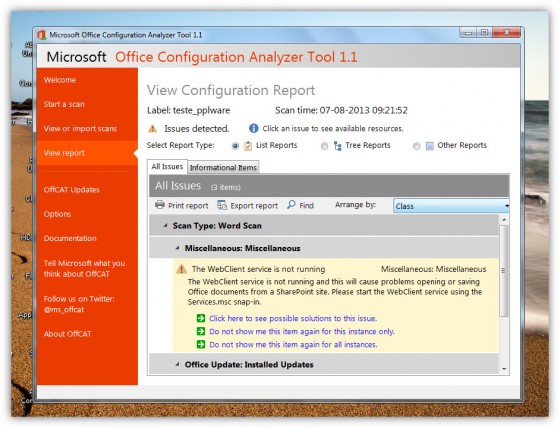Open Documentation in the sidebar
This screenshot has width=560, height=428.
pos(70,238)
